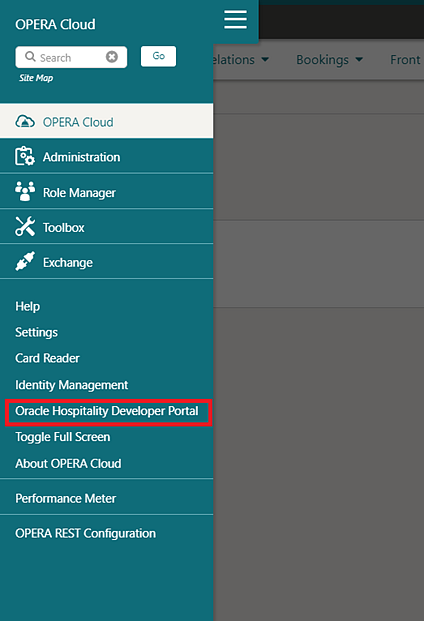Image resolution: width=424 pixels, height=621 pixels.
Task: Open the Help link
Action: pos(28,306)
